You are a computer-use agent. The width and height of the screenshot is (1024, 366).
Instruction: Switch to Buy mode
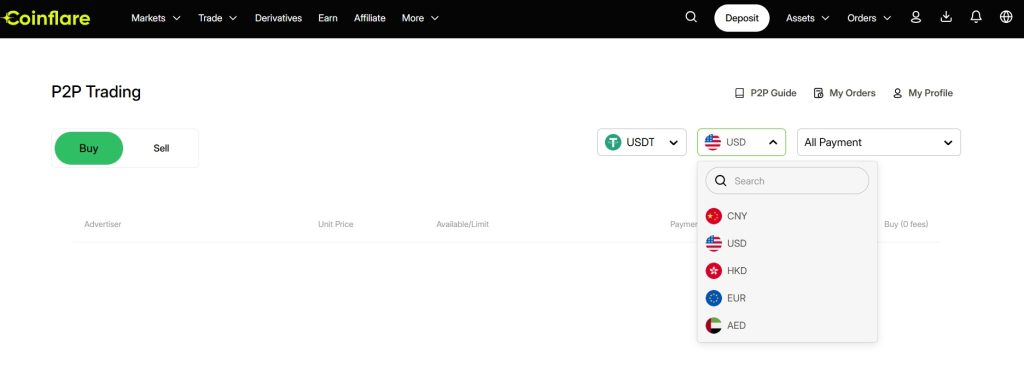click(89, 148)
